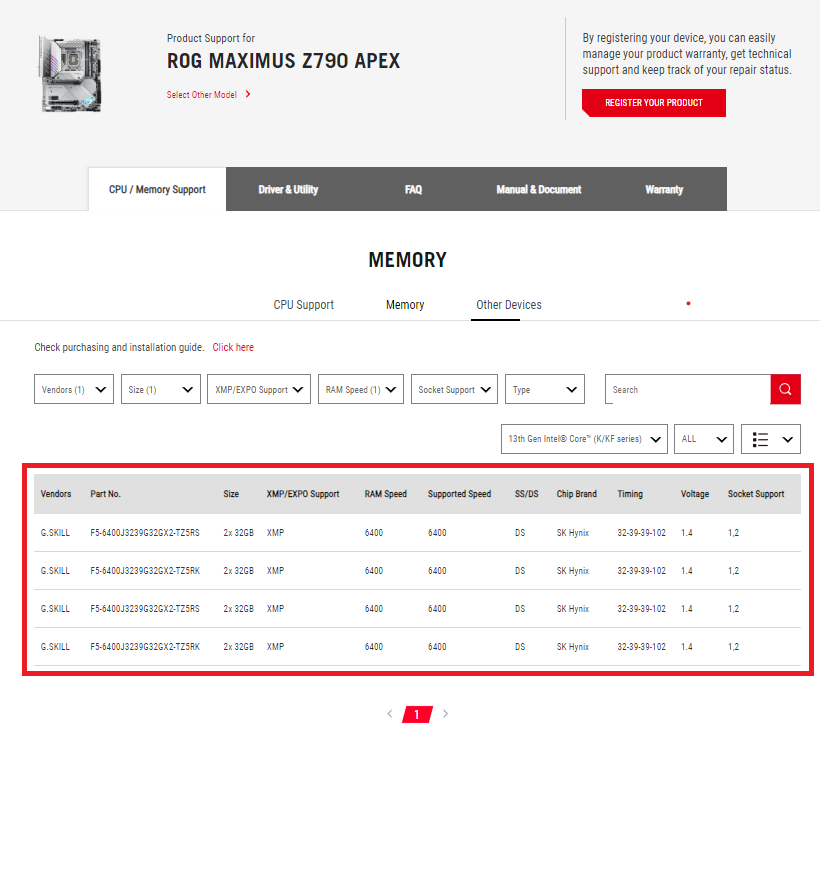Click the red Click here guide link
Screen dimensions: 820x870
[233, 347]
